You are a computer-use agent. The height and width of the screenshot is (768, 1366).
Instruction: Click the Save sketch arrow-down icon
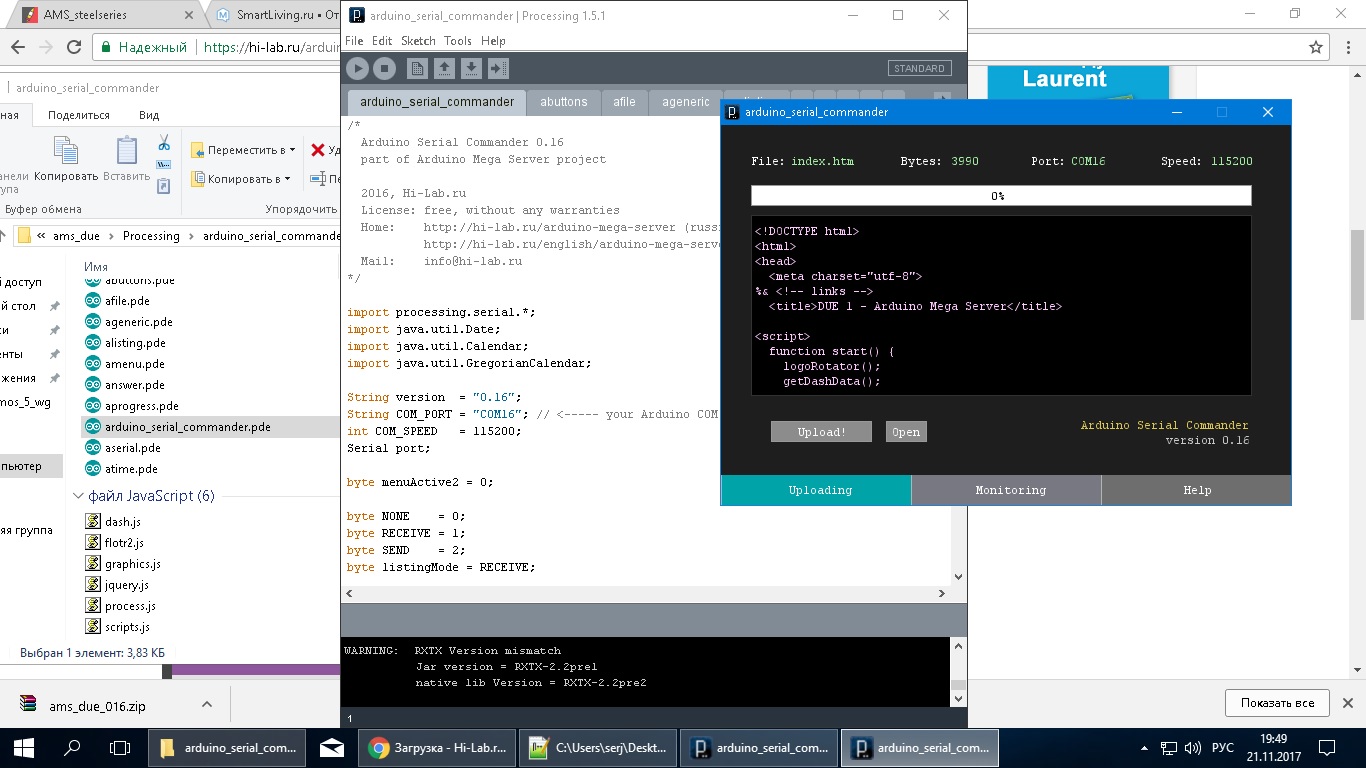pyautogui.click(x=471, y=68)
